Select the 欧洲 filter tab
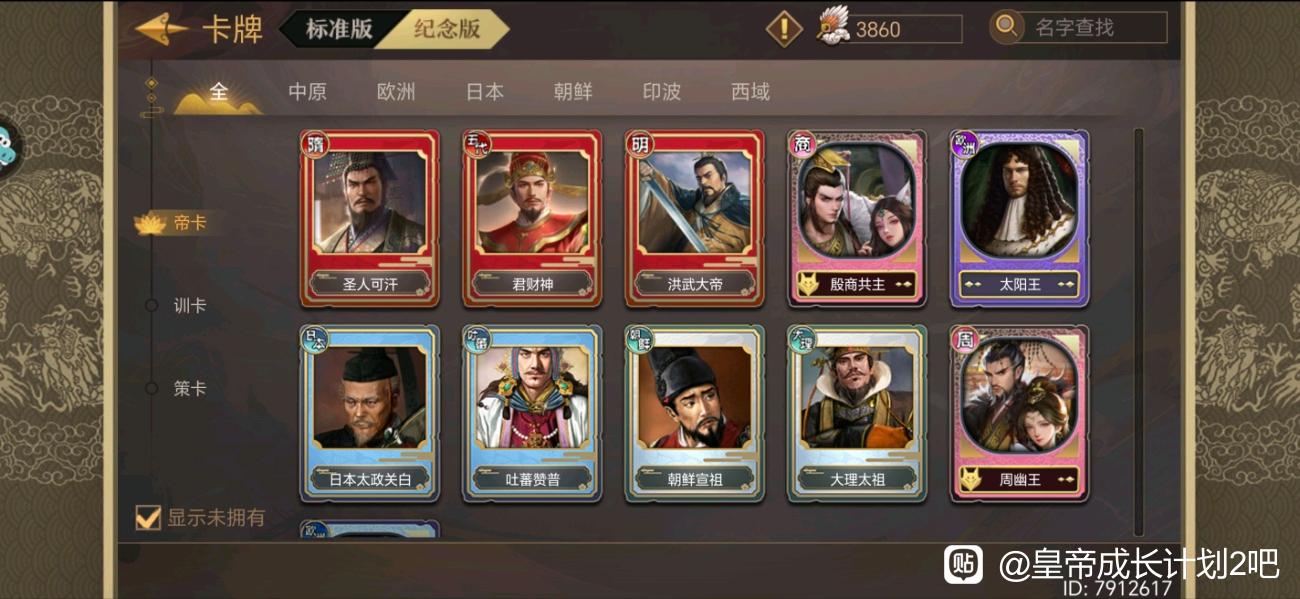The image size is (1300, 599). pyautogui.click(x=396, y=92)
